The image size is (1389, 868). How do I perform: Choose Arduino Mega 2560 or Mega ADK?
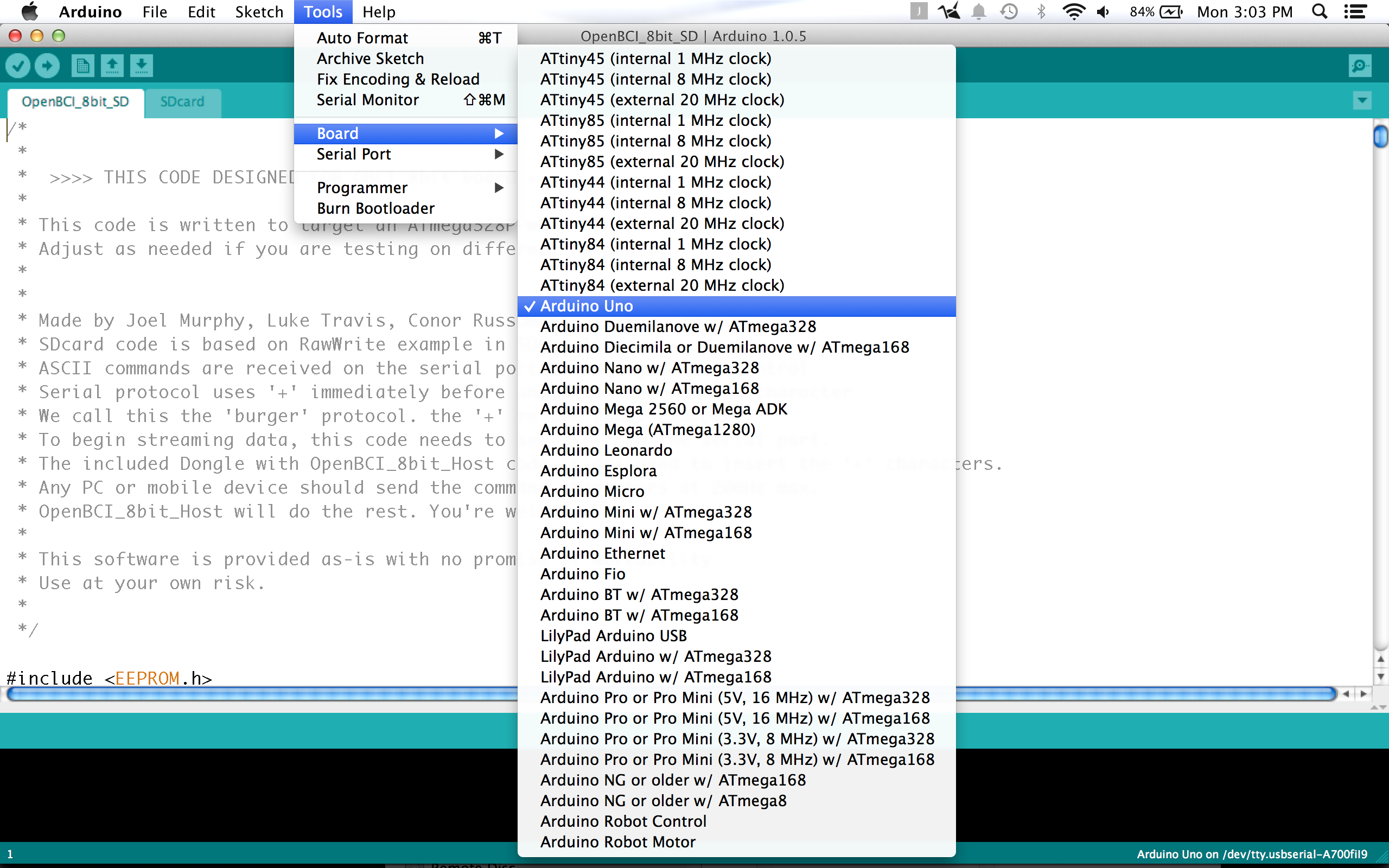[x=664, y=409]
